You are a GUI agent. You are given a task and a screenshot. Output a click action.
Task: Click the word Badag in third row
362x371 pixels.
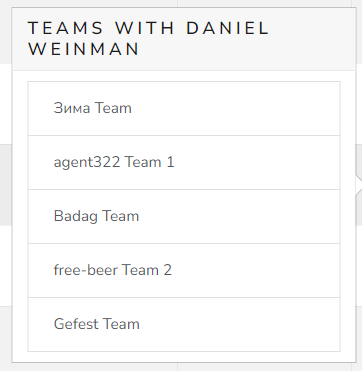click(x=76, y=216)
